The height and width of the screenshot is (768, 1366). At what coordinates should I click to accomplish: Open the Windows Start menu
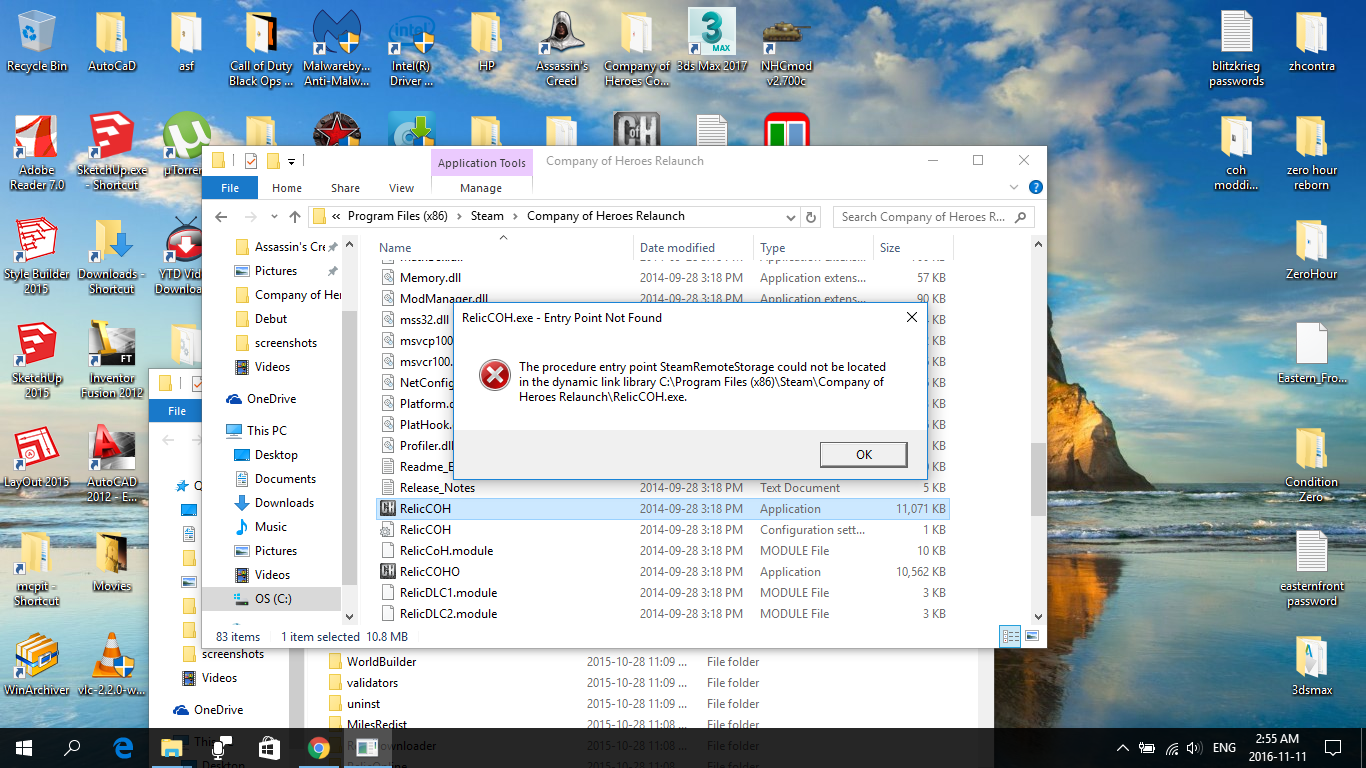tap(24, 747)
